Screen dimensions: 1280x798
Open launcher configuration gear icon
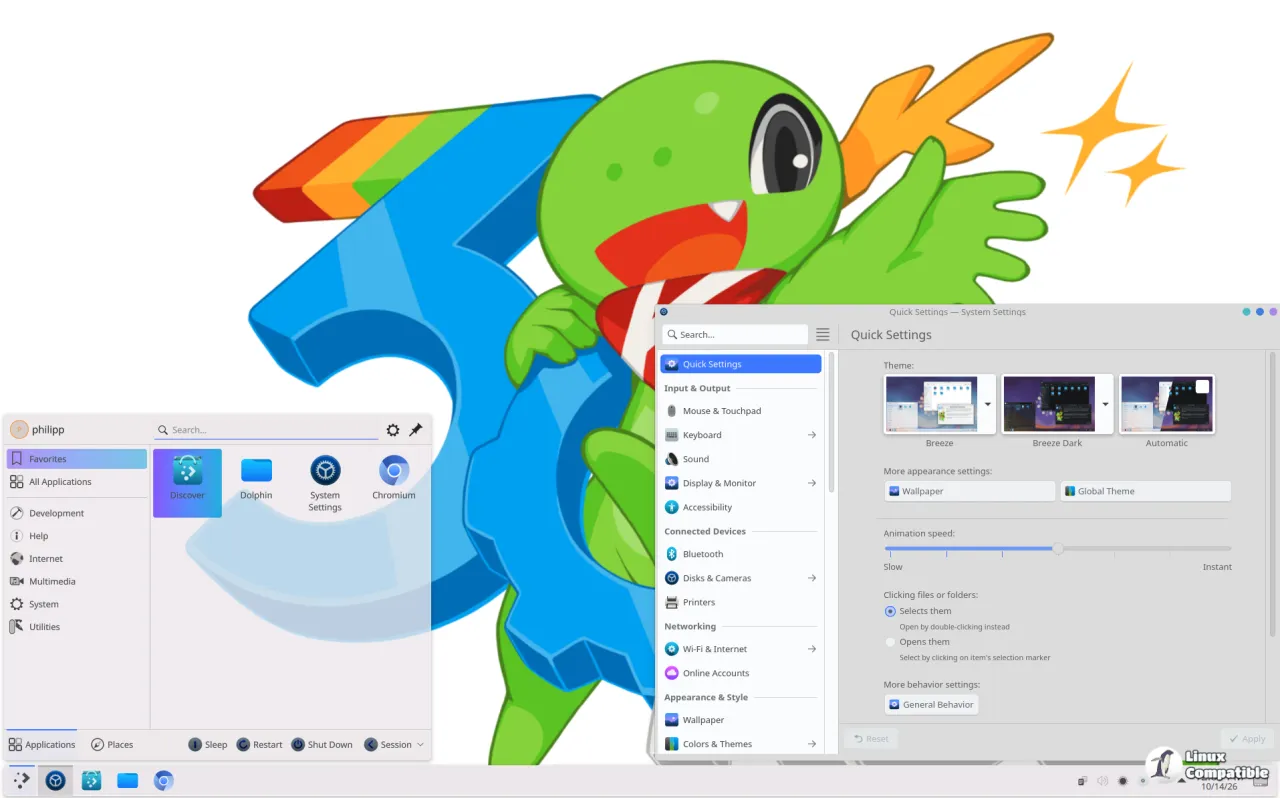coord(393,430)
